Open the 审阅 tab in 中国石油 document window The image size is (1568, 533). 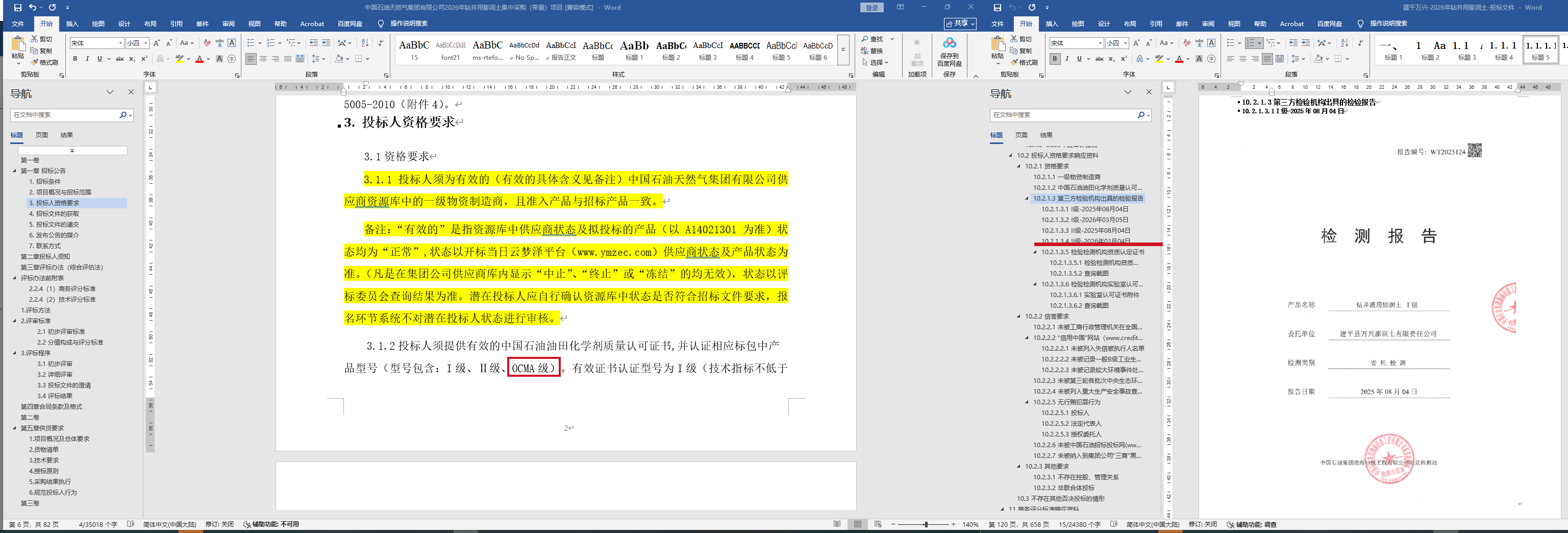[x=228, y=24]
